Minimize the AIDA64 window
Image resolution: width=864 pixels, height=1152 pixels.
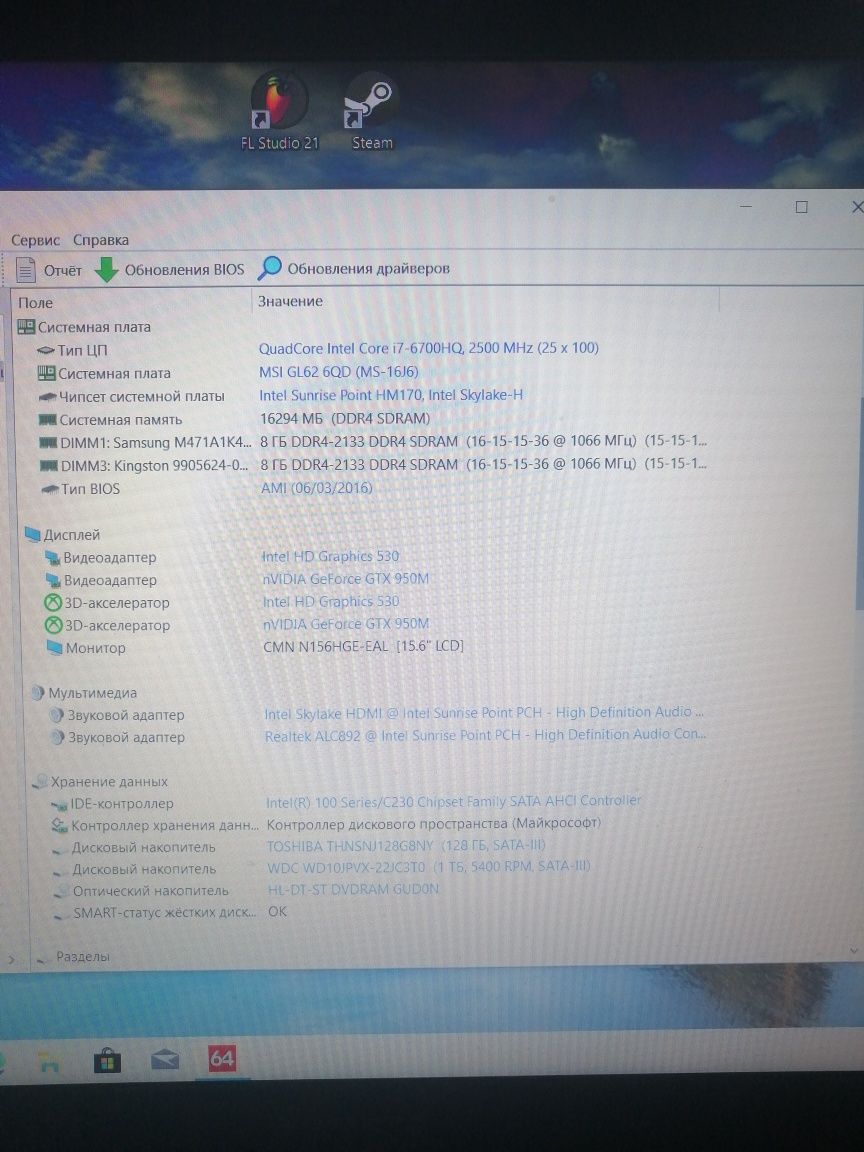(x=746, y=207)
